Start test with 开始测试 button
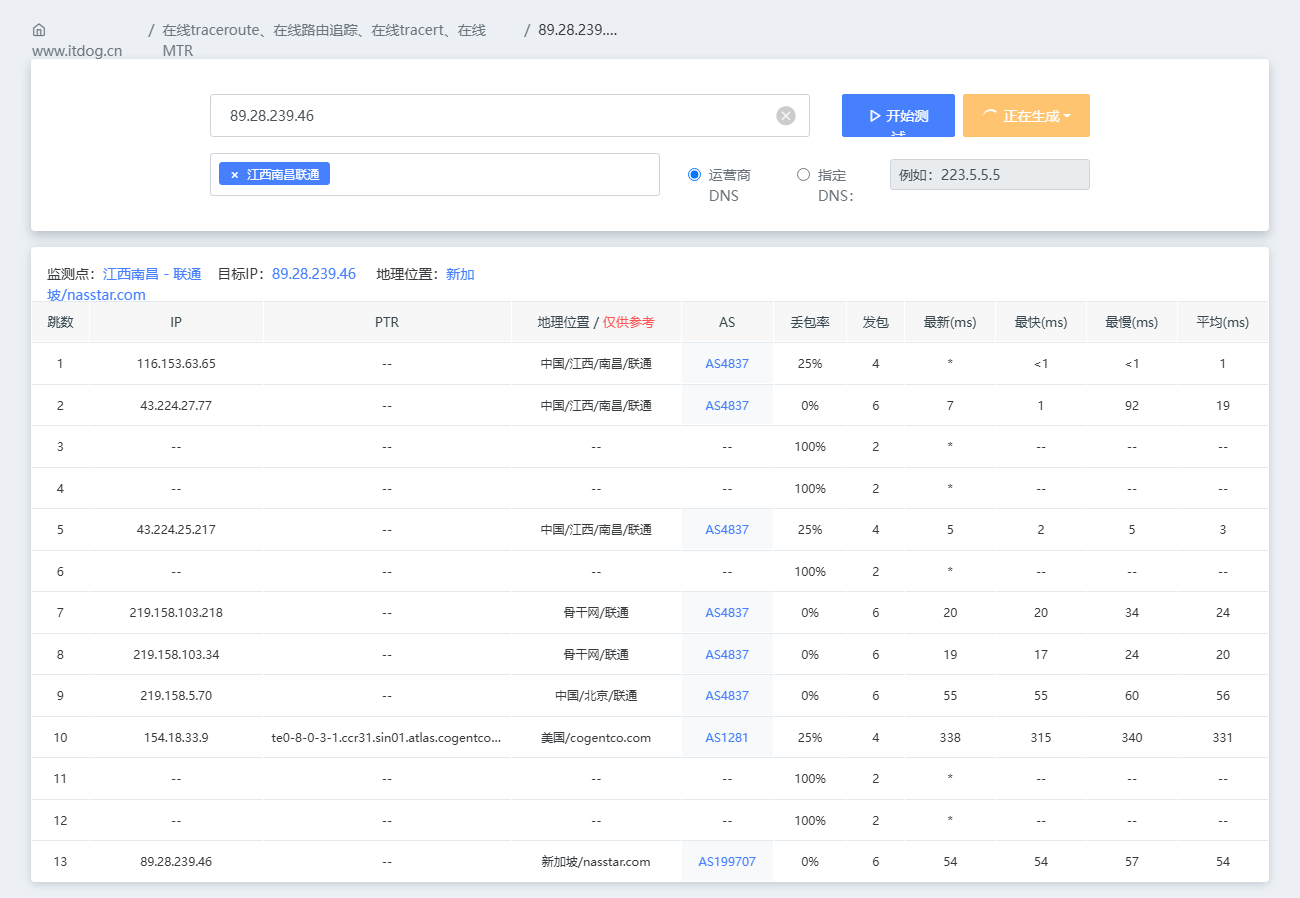Image resolution: width=1300 pixels, height=898 pixels. coord(898,115)
